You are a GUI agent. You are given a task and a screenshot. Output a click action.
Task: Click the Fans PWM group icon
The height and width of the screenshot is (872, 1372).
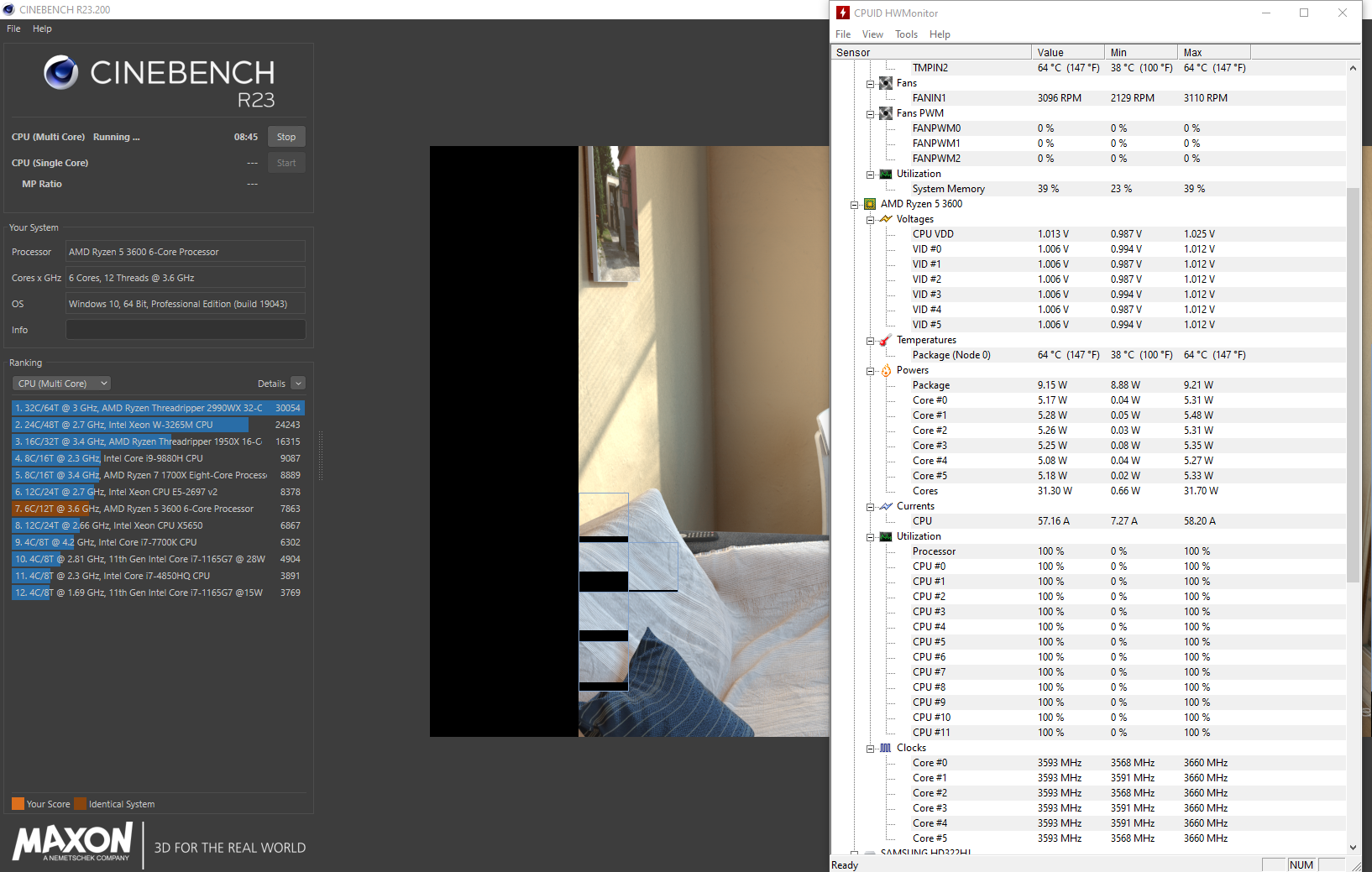click(x=886, y=113)
